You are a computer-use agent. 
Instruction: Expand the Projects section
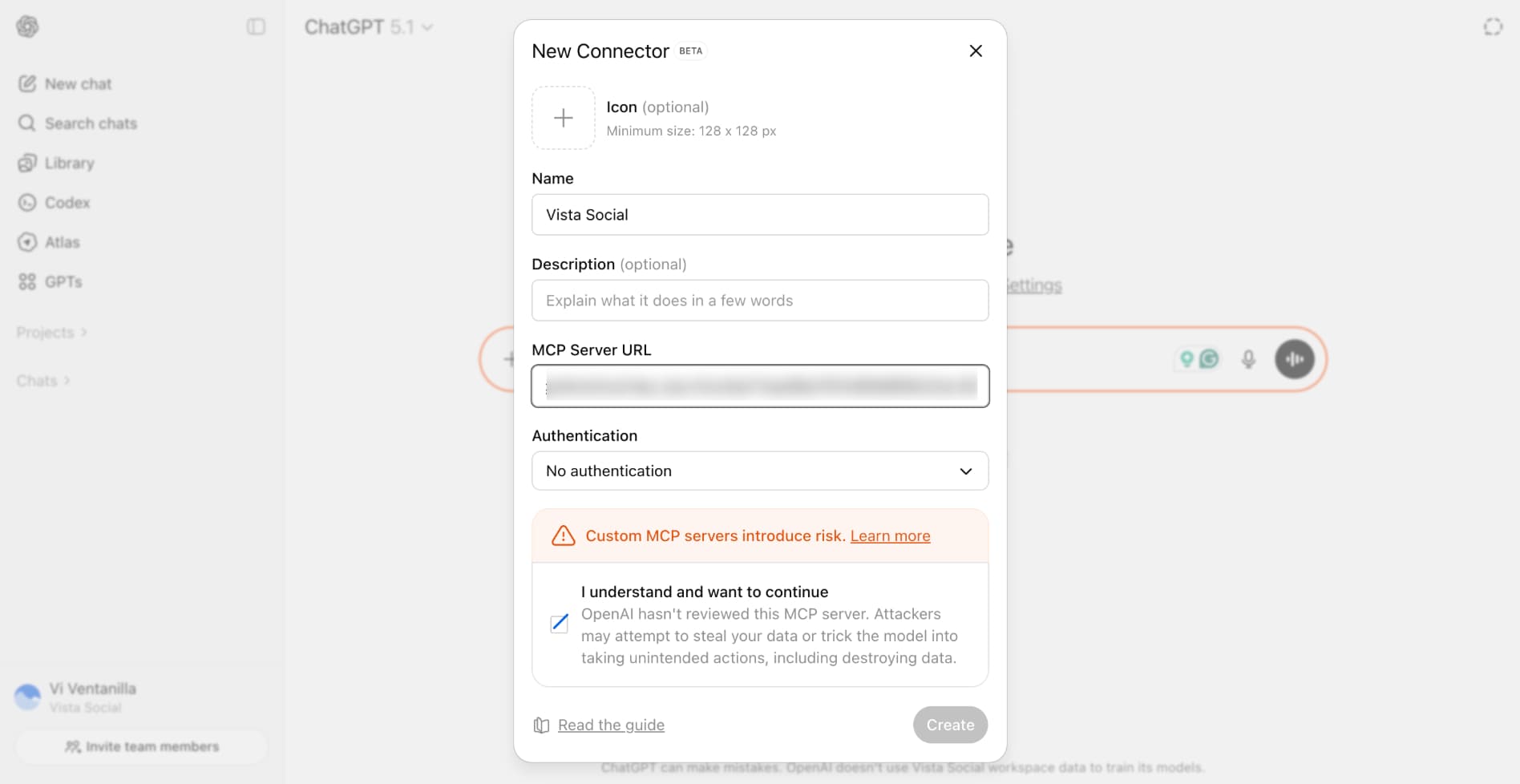(51, 332)
